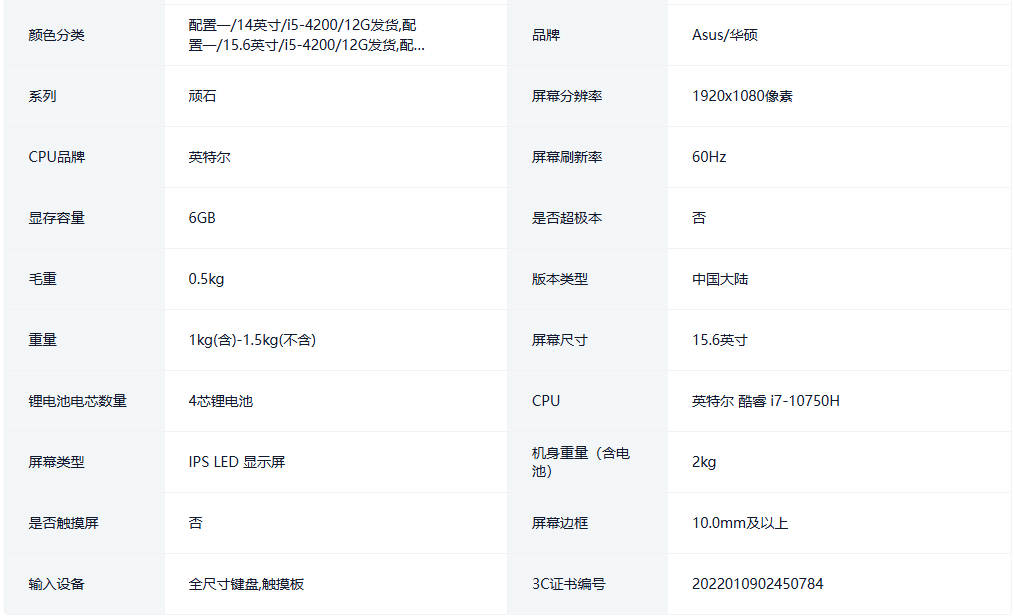The width and height of the screenshot is (1014, 616).
Task: Click the 6GB 显存容量 value
Action: click(202, 218)
